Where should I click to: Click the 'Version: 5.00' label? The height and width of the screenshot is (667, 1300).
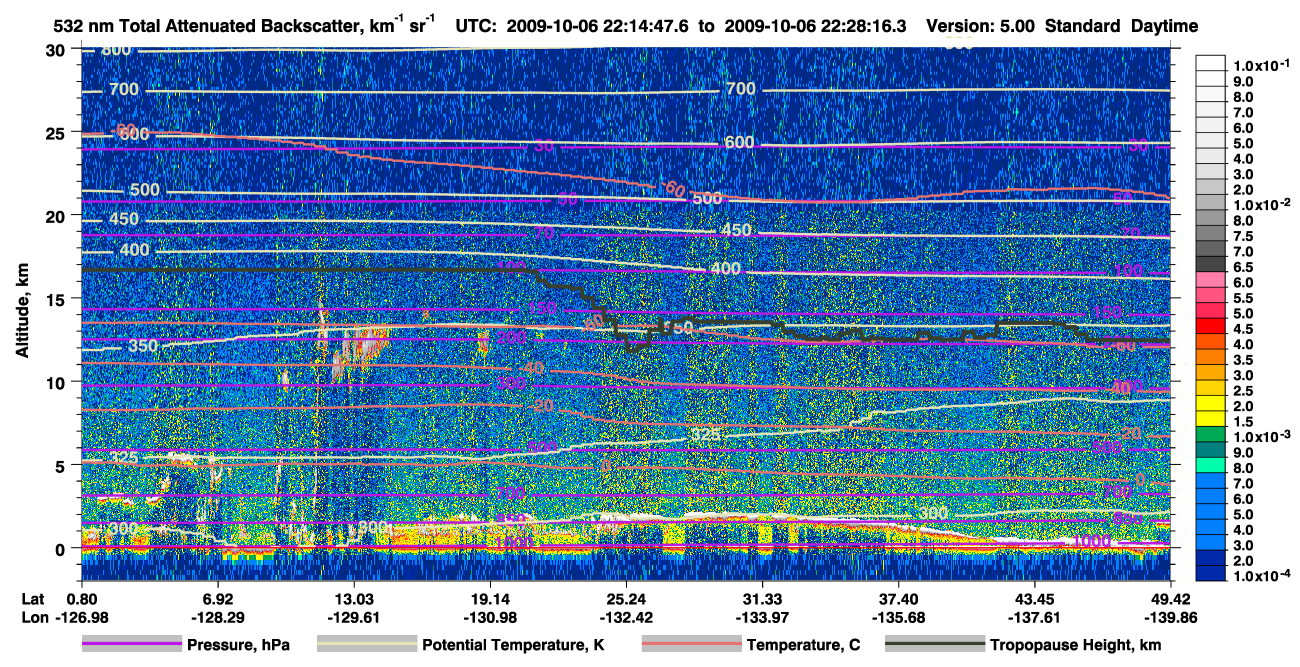coord(981,25)
